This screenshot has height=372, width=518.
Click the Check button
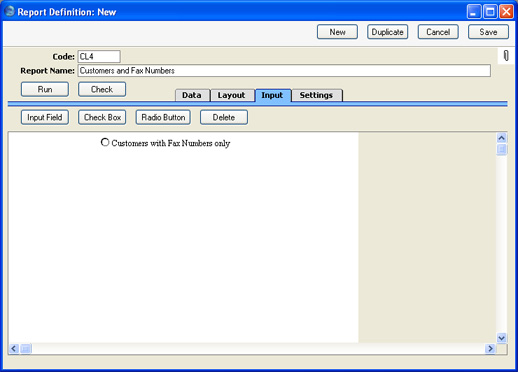[102, 89]
